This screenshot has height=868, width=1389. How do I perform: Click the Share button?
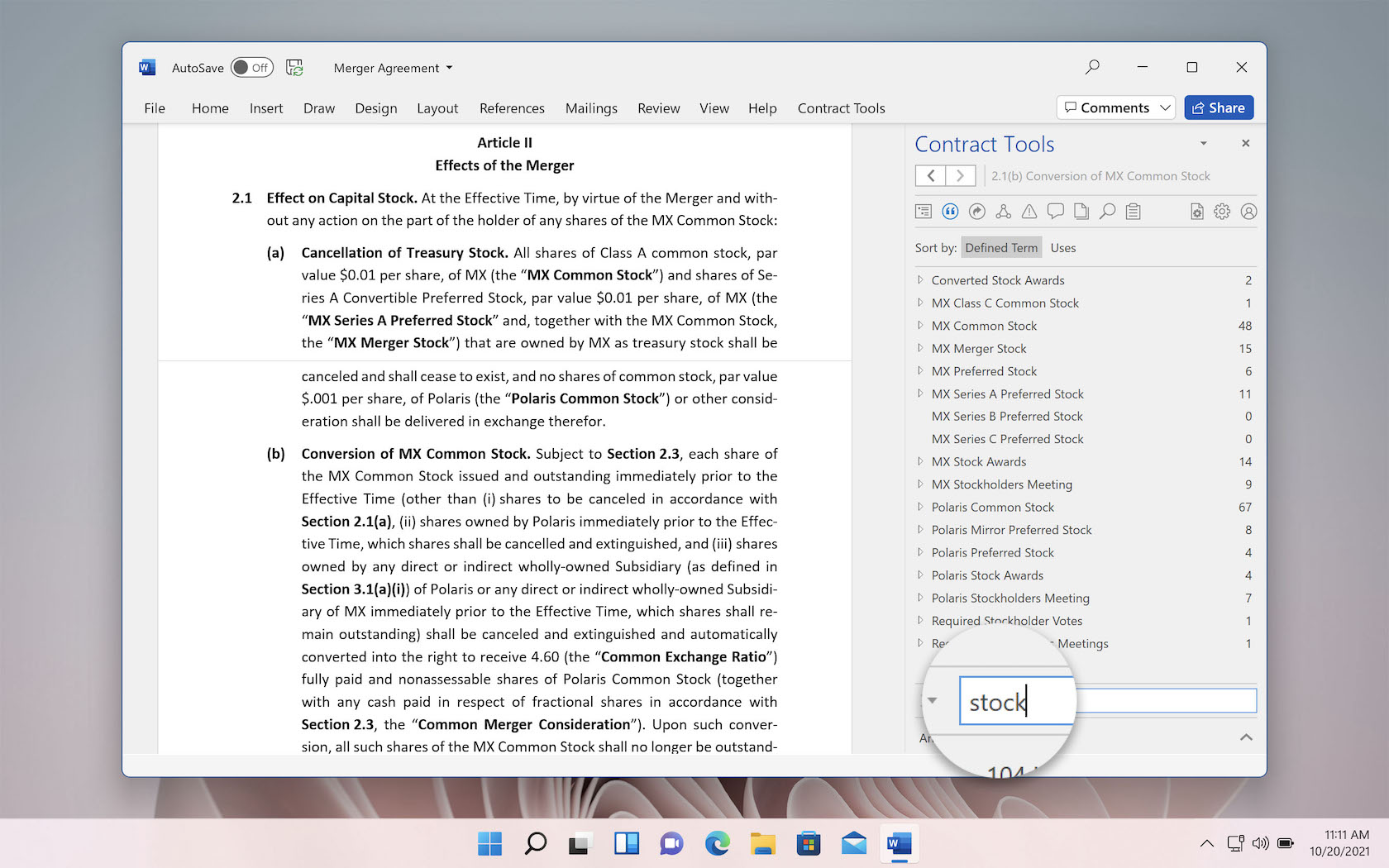pos(1219,108)
